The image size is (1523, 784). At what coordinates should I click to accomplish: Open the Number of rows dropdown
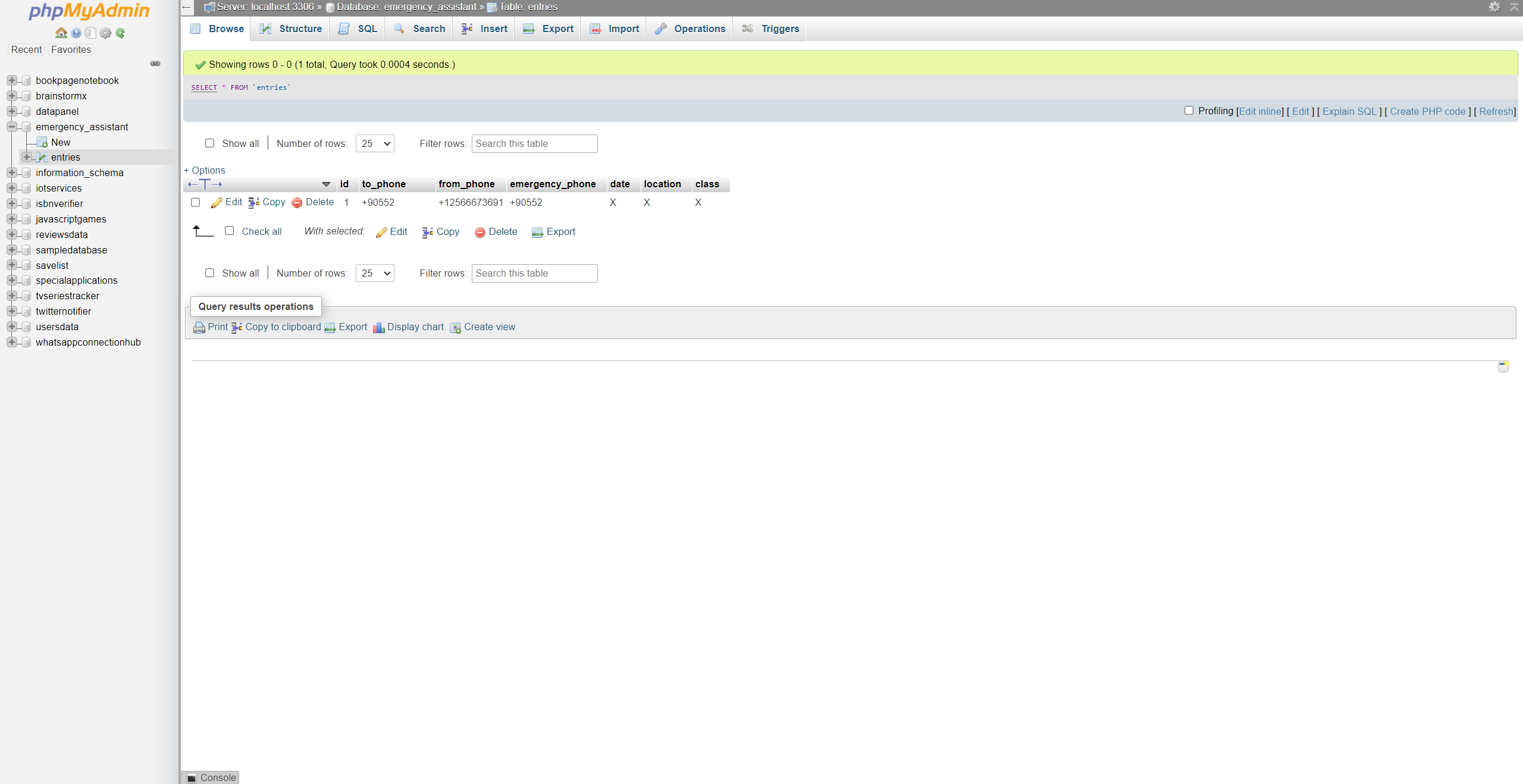[374, 143]
